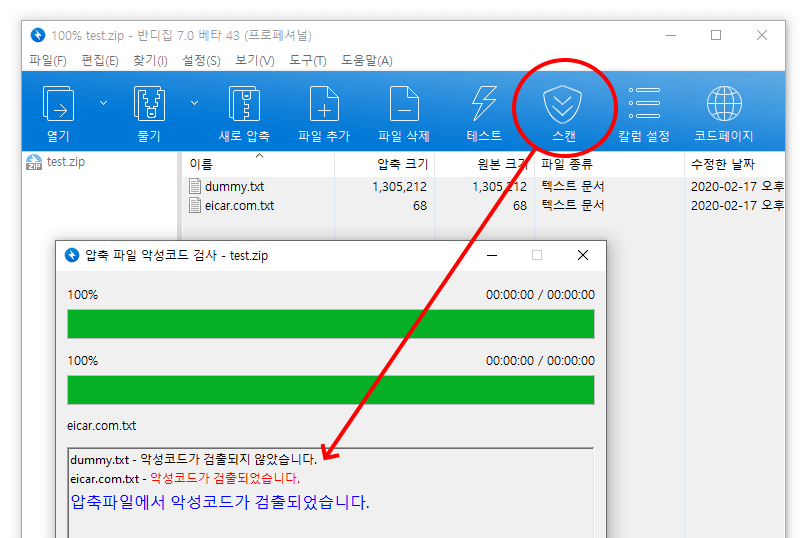
Task: Sort by the 수정한 날짜 column header
Action: [x=735, y=164]
